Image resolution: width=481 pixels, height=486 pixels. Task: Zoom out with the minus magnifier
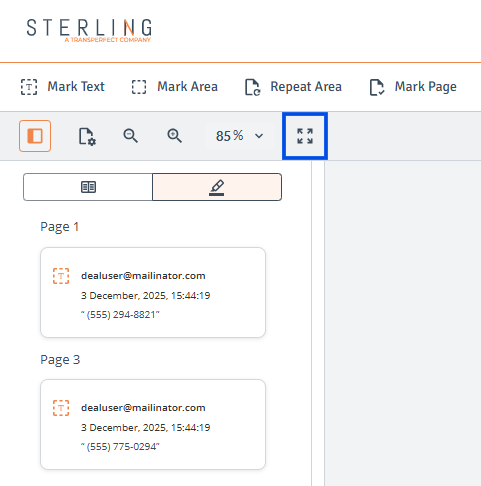[x=130, y=136]
